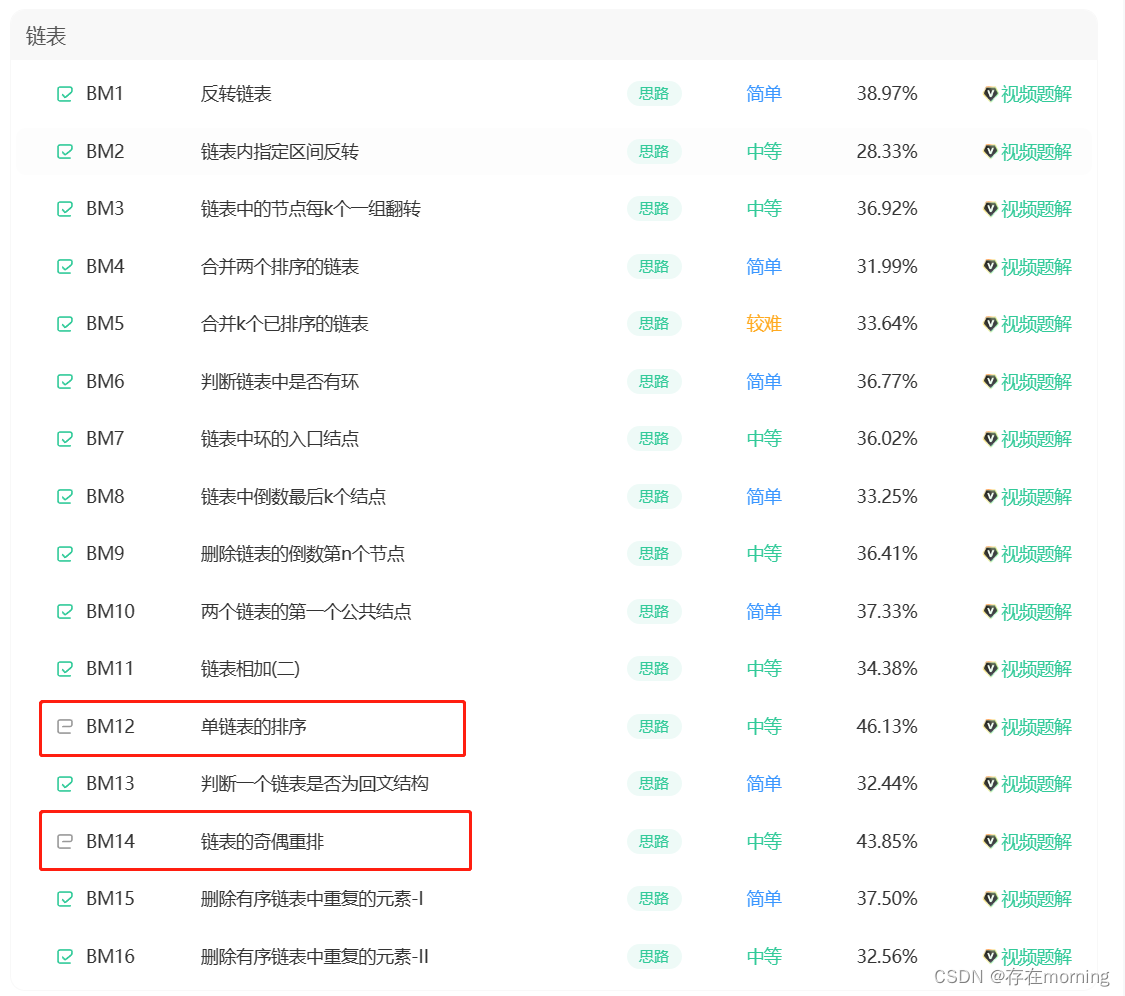Open problem 链表内指定区间反转
The image size is (1125, 996).
[x=279, y=151]
